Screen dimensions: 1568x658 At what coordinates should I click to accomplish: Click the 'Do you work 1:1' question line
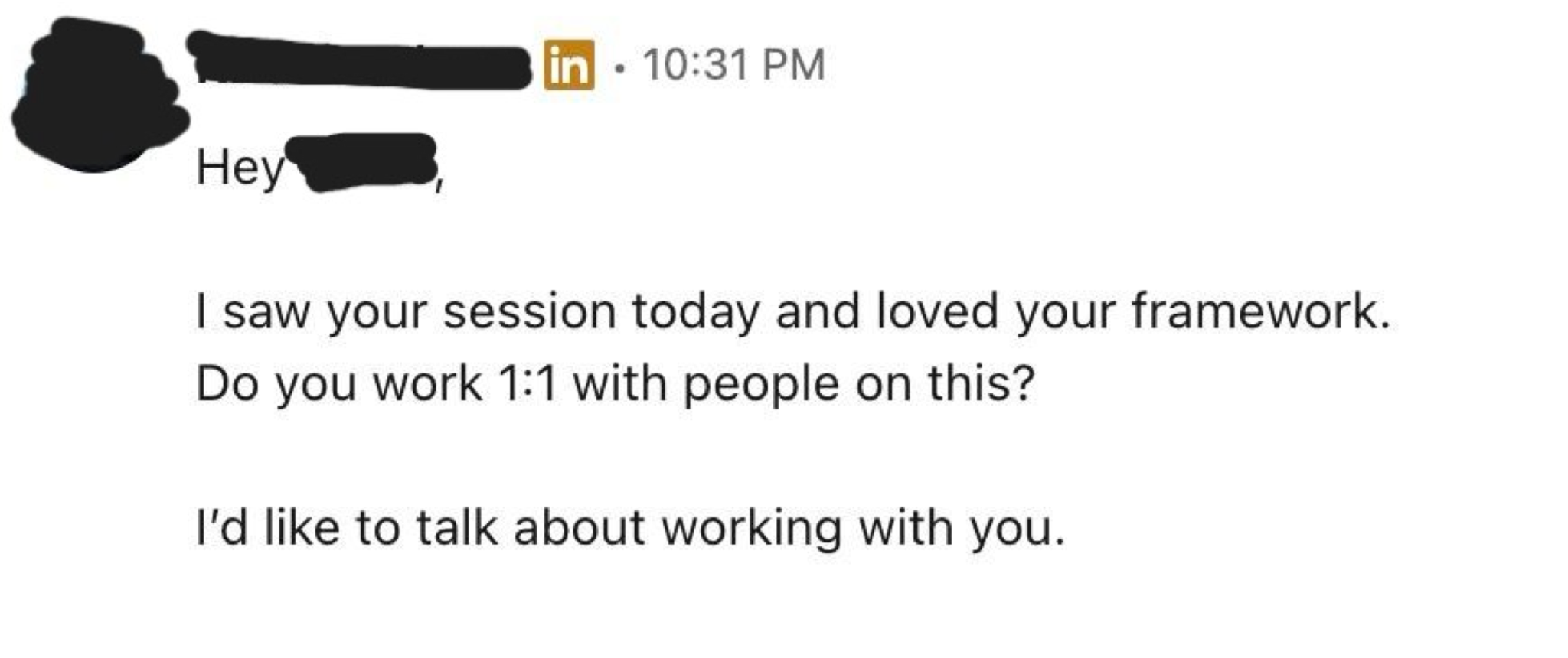(615, 383)
